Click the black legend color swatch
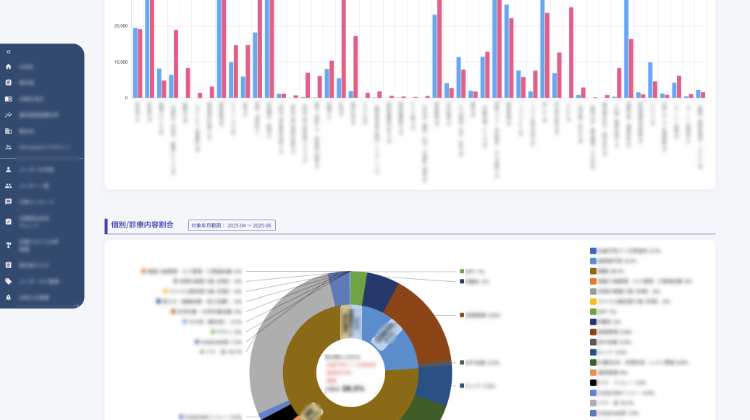Screen dimensions: 750x420 coord(593,381)
